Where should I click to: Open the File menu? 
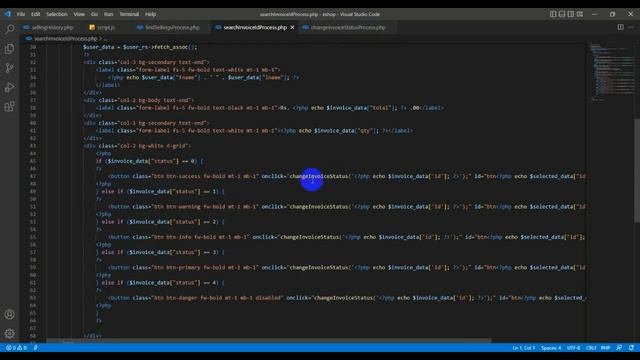click(21, 14)
